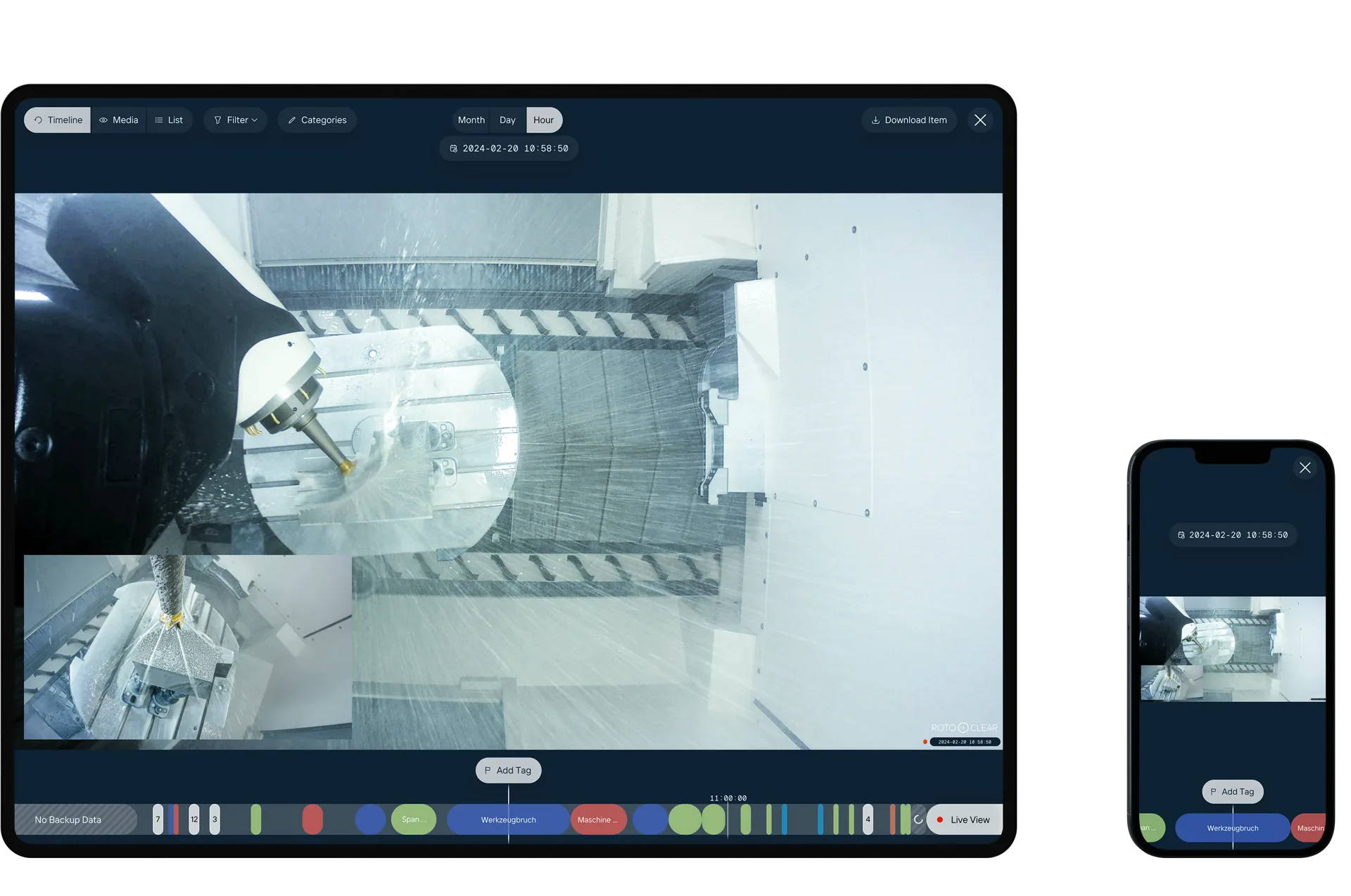This screenshot has height=896, width=1351.
Task: Switch to the List view tab
Action: coord(169,120)
